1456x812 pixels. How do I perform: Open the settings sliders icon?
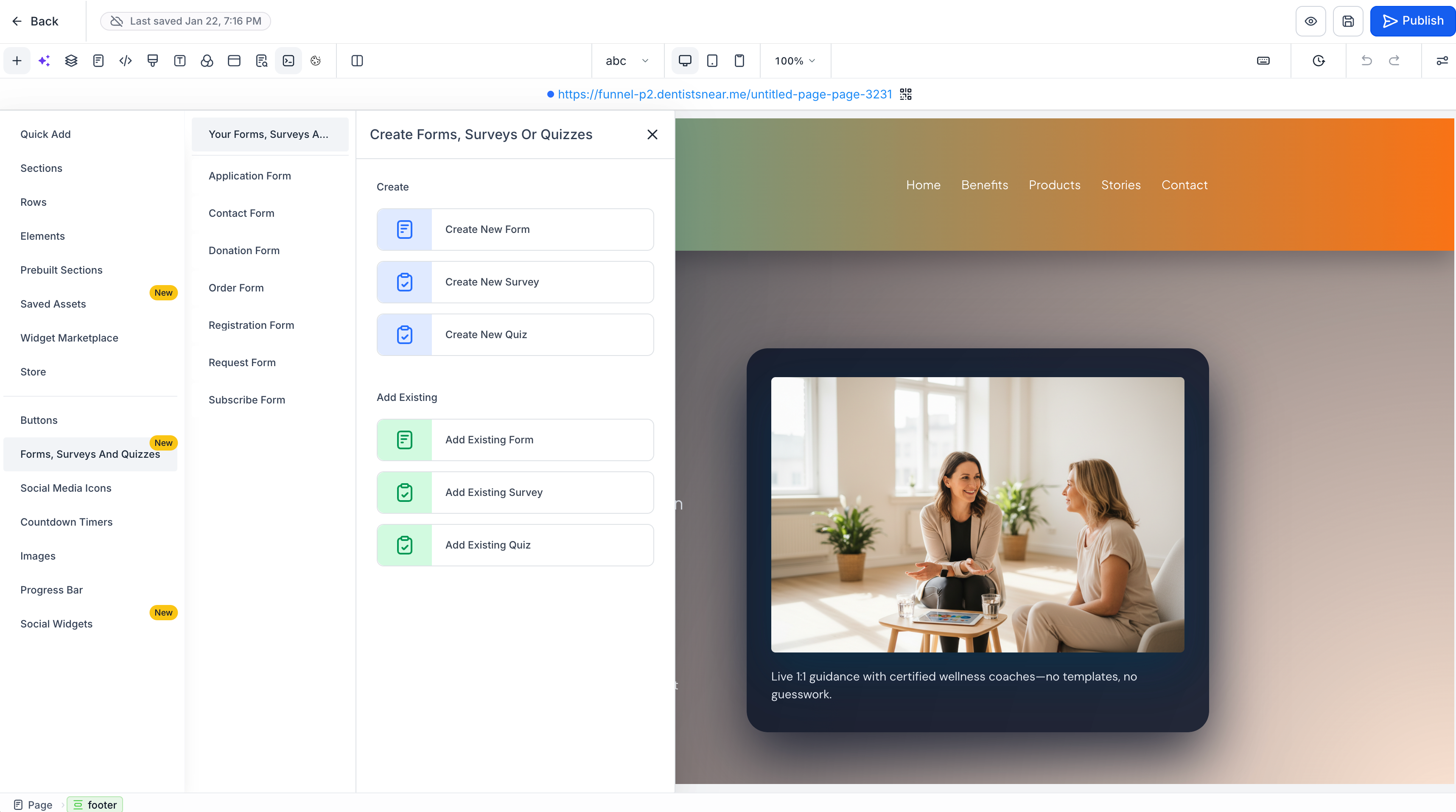(x=1442, y=61)
